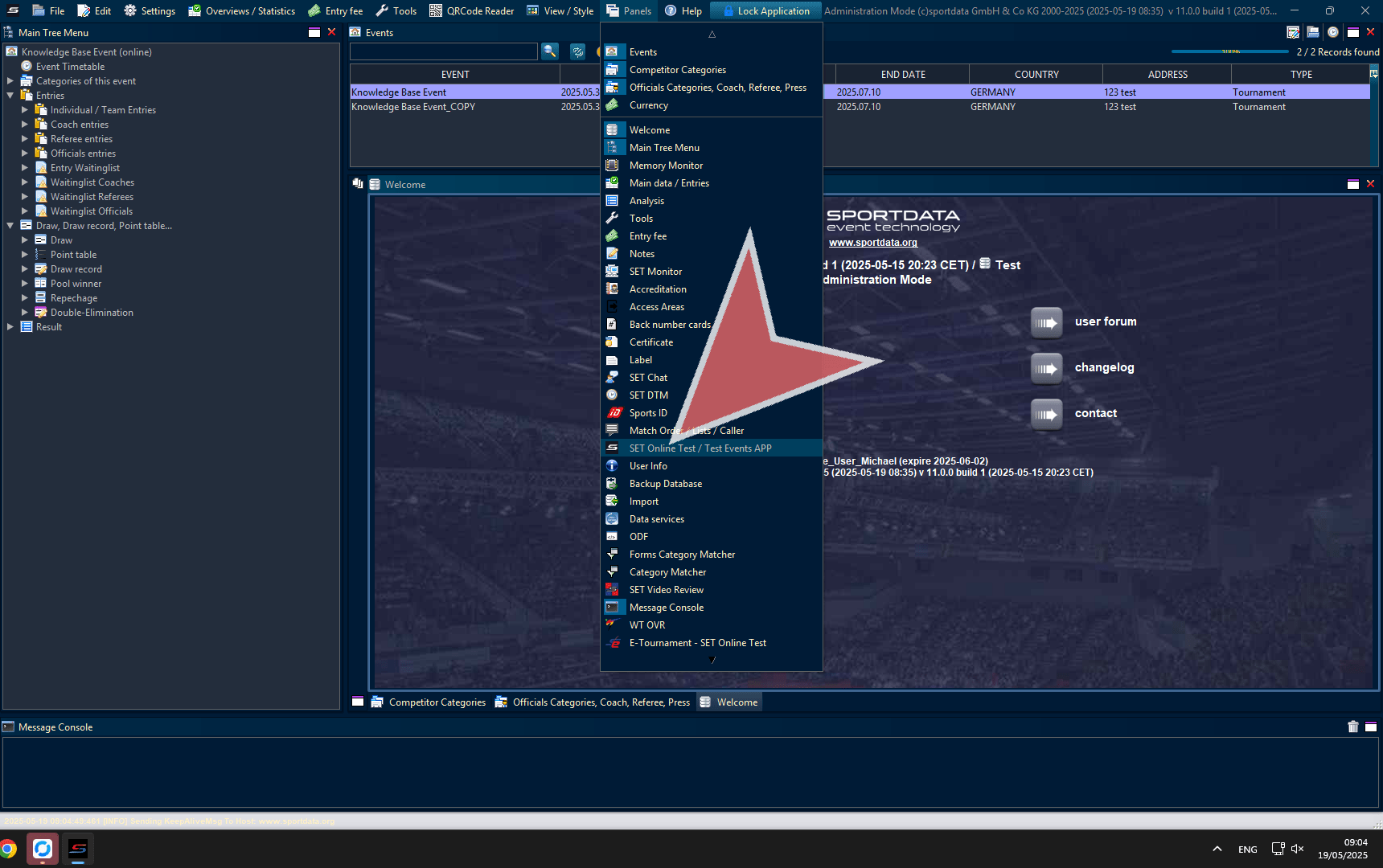Expand the Result tree node
This screenshot has width=1383, height=868.
pos(10,327)
